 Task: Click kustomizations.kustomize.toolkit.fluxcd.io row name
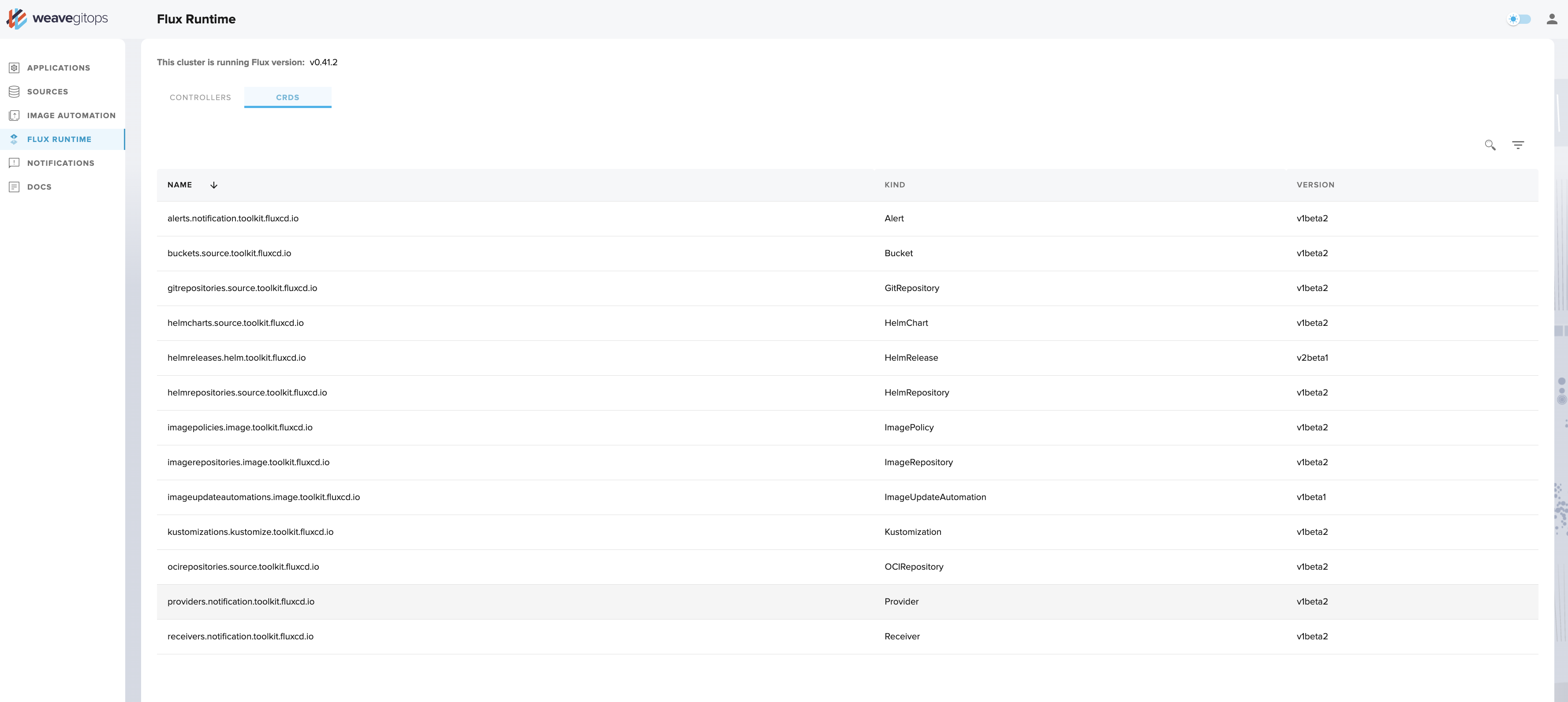tap(250, 531)
